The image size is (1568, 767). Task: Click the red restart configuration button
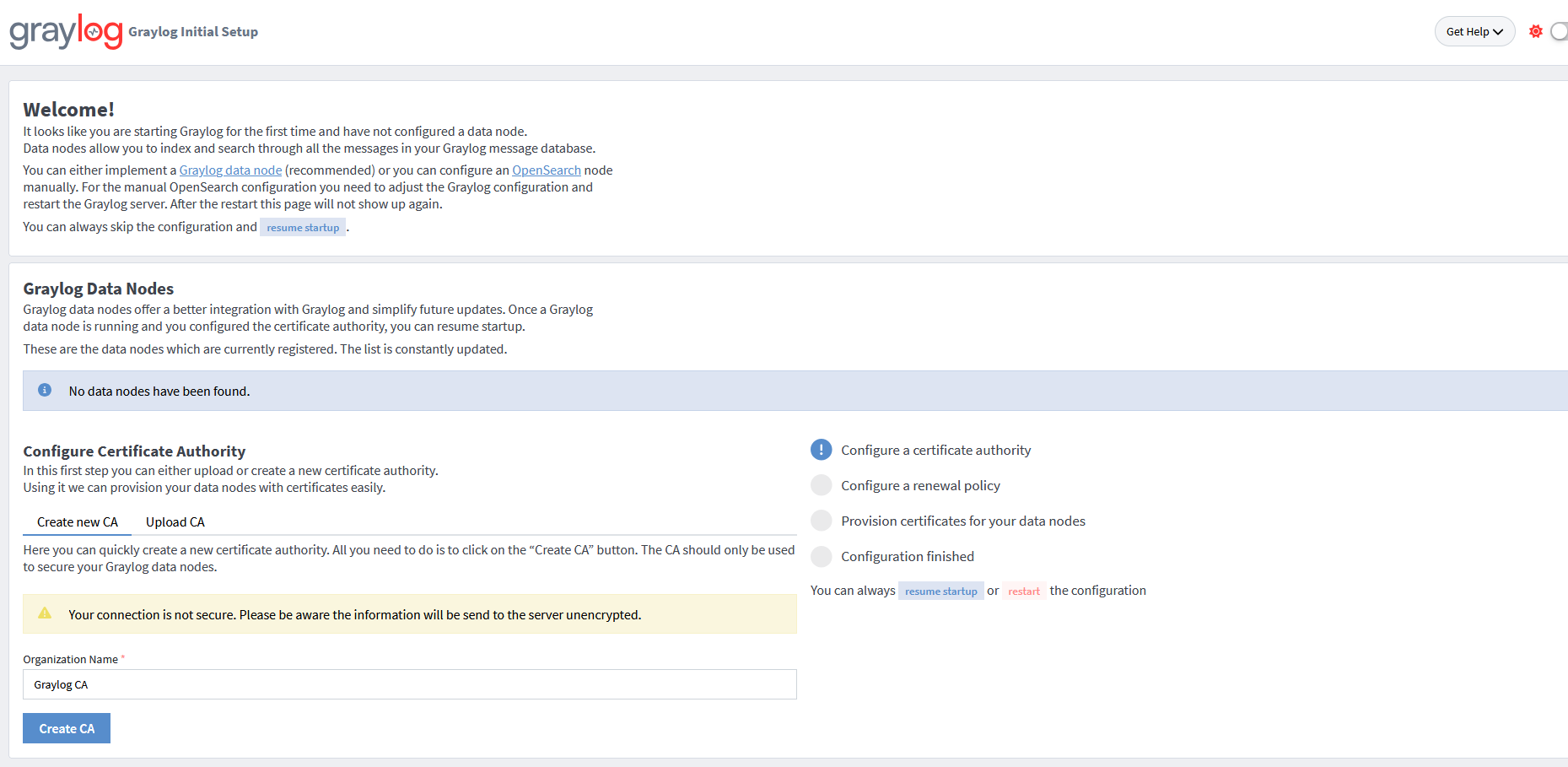(x=1023, y=591)
